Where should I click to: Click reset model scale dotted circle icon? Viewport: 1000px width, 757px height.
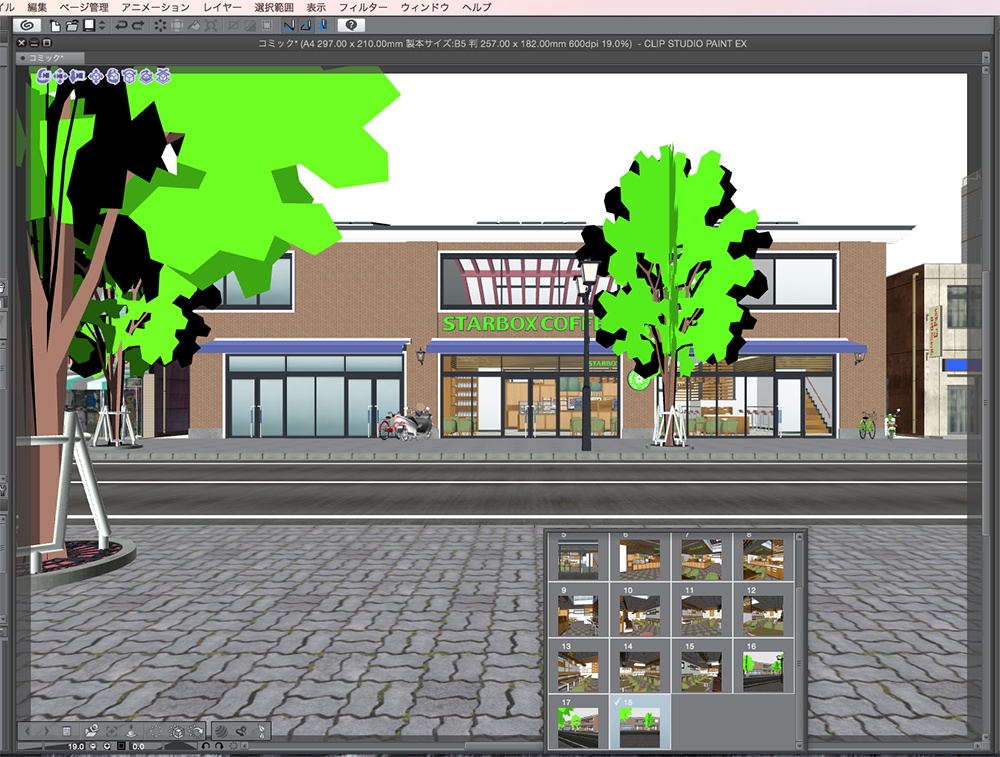(156, 731)
